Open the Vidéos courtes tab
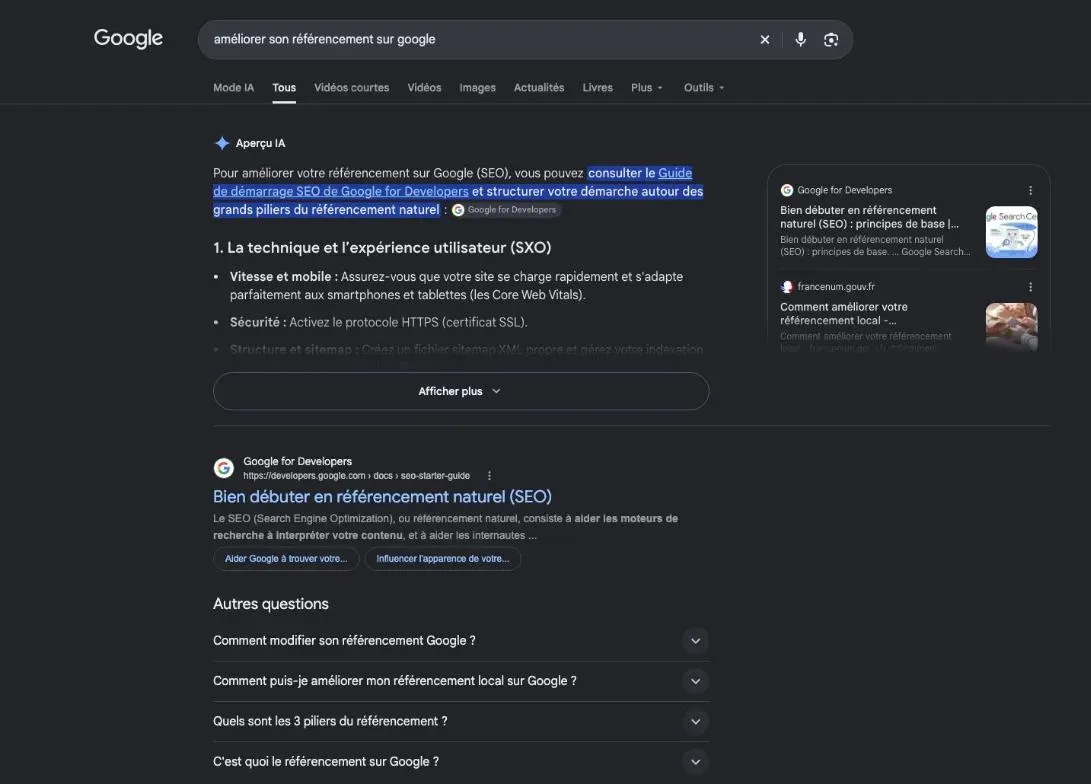1091x784 pixels. (x=351, y=88)
